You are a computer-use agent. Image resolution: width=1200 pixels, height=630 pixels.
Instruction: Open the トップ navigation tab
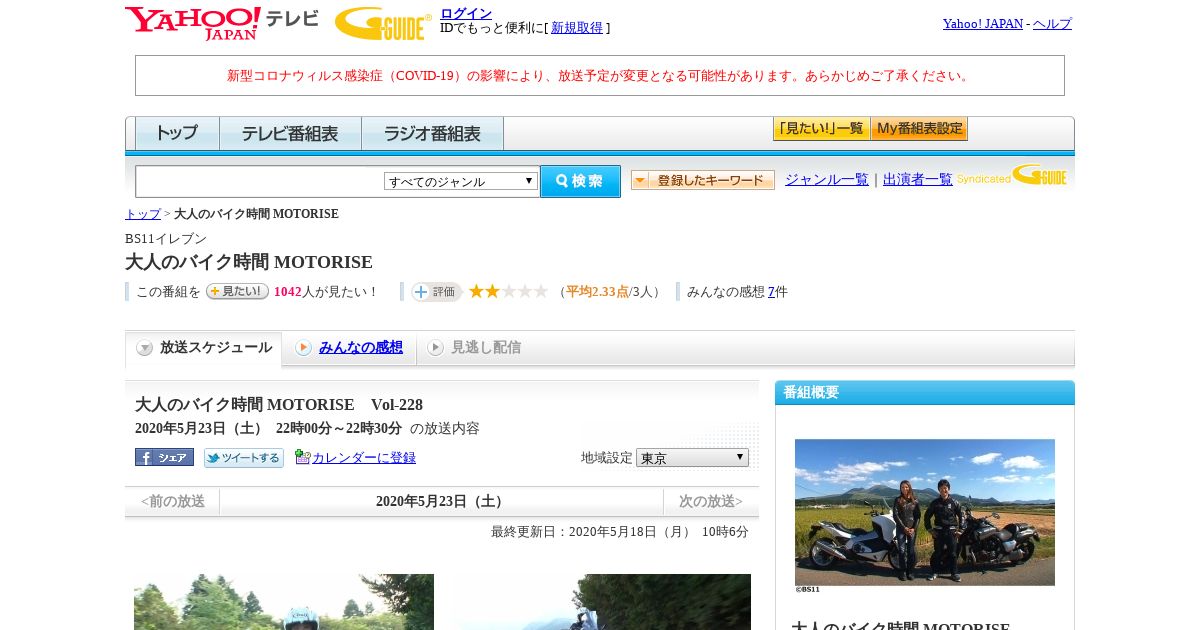click(177, 133)
